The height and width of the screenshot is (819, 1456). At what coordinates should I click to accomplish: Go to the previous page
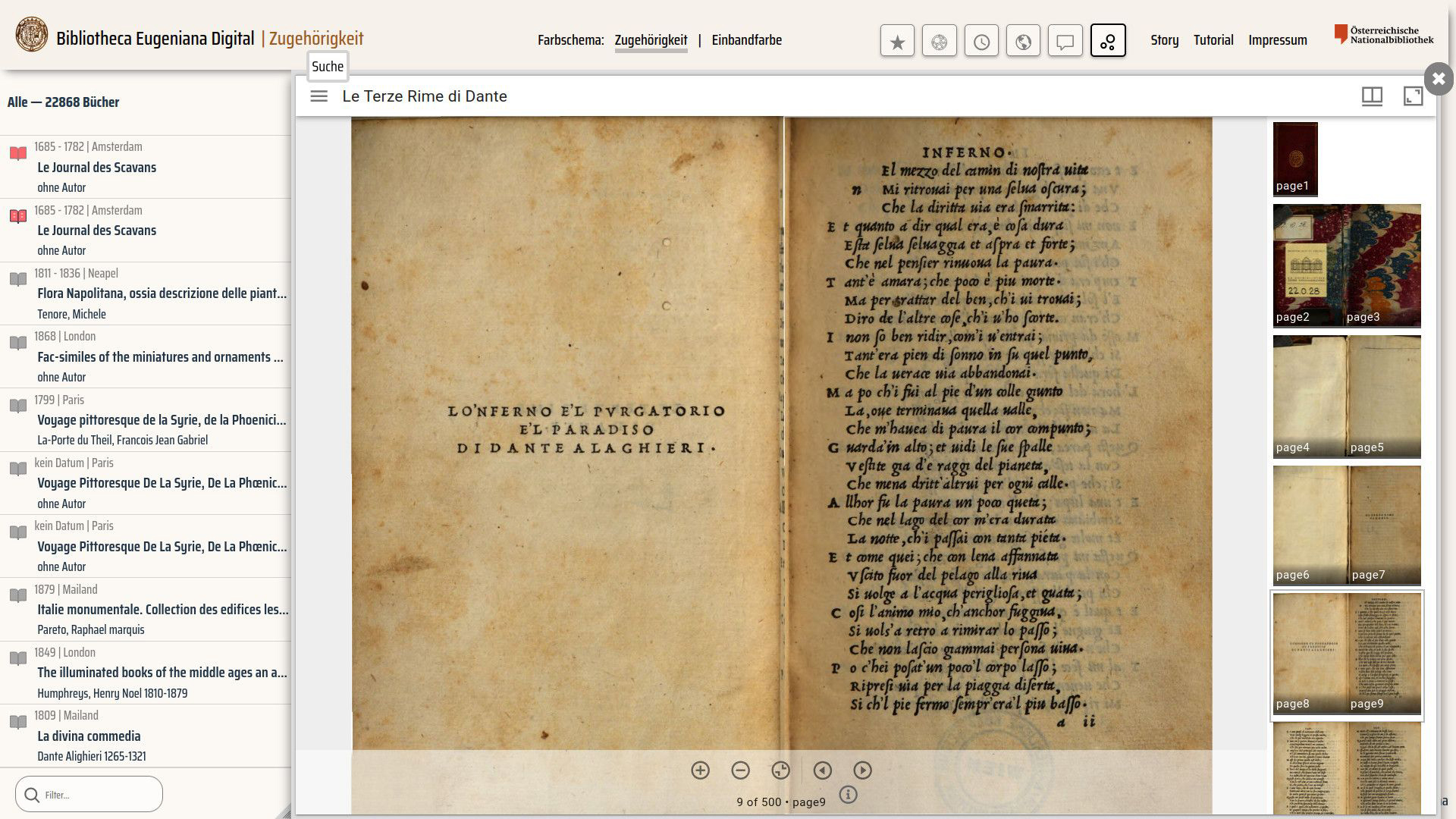(x=822, y=770)
